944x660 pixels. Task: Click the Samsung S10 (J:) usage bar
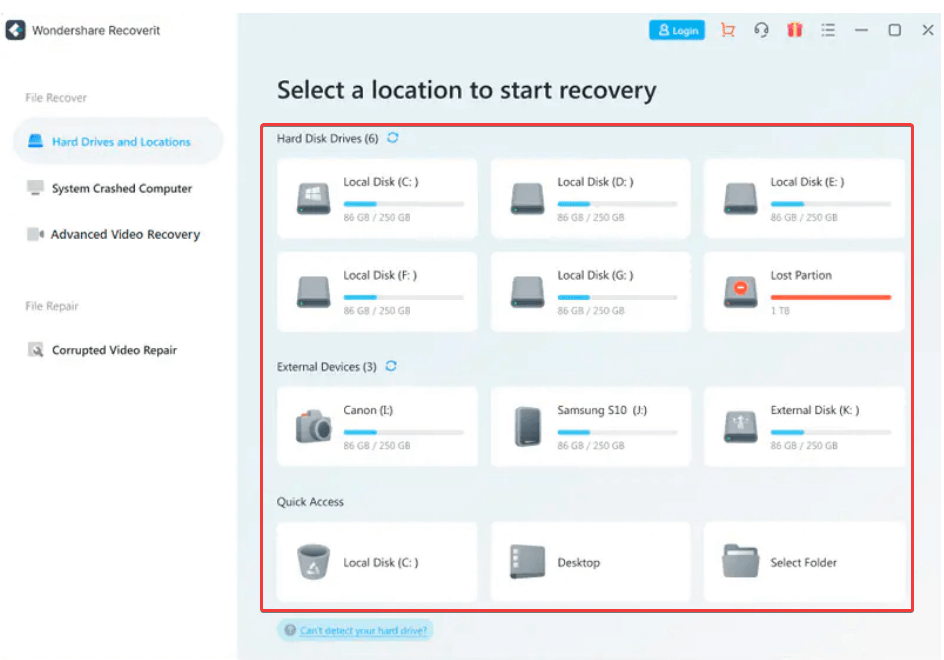[618, 432]
